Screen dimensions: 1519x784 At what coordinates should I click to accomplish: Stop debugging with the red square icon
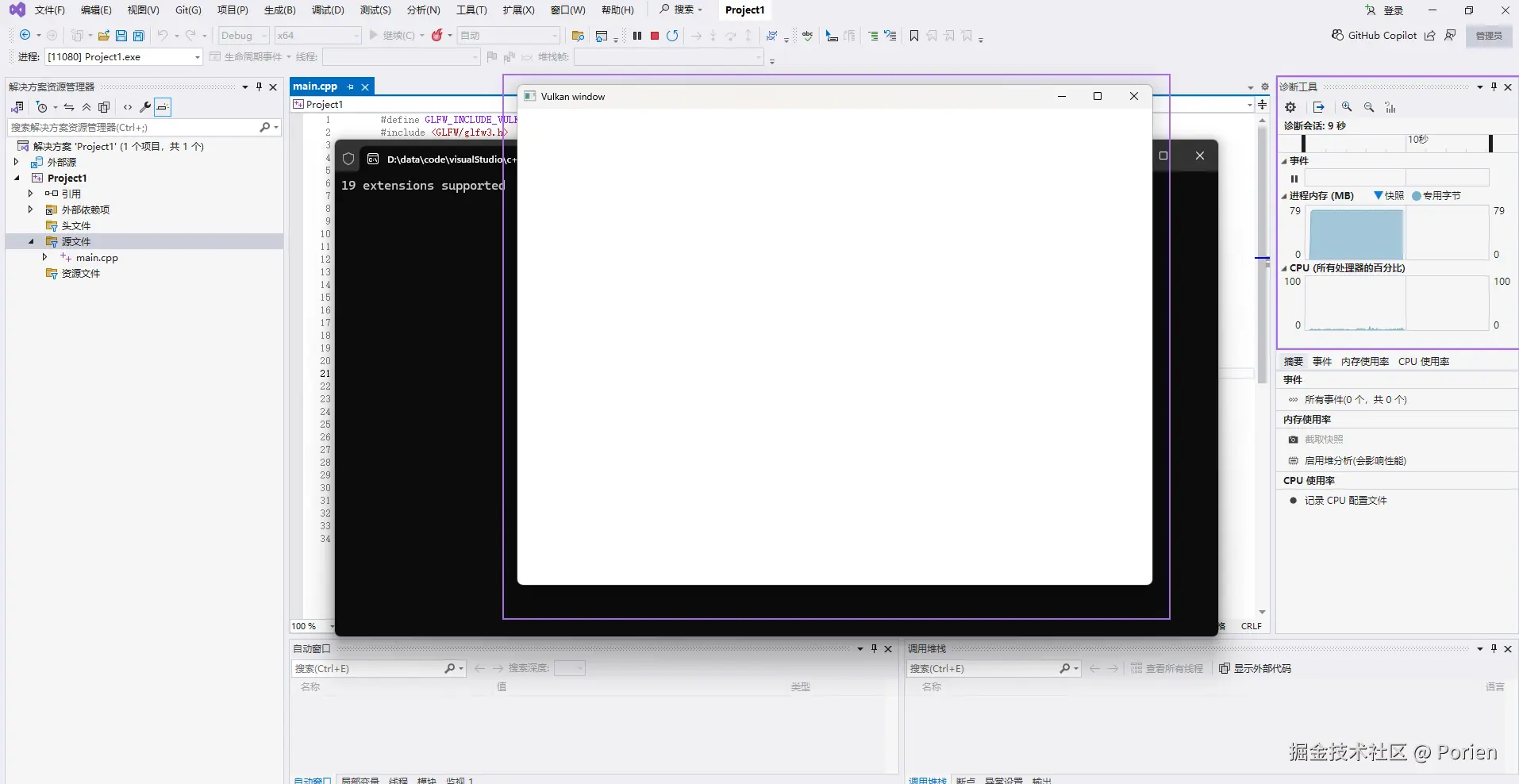(x=655, y=36)
